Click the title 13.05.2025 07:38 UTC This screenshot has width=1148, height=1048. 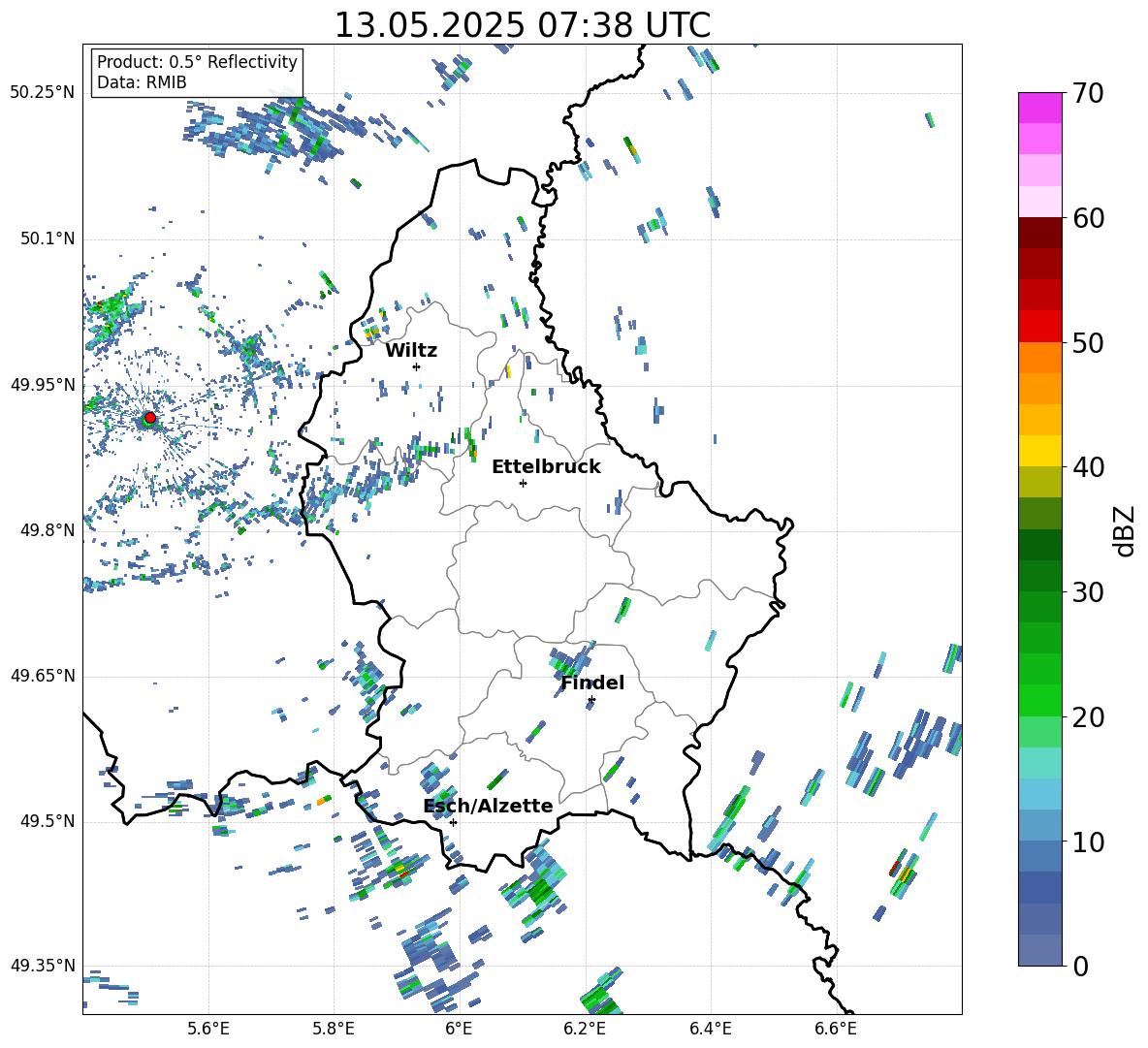(x=522, y=25)
